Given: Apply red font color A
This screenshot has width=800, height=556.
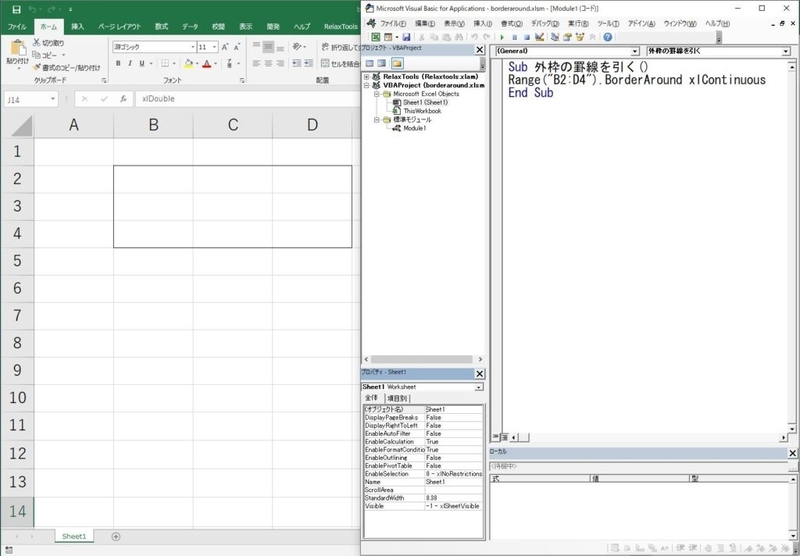Looking at the screenshot, I should click(x=207, y=63).
